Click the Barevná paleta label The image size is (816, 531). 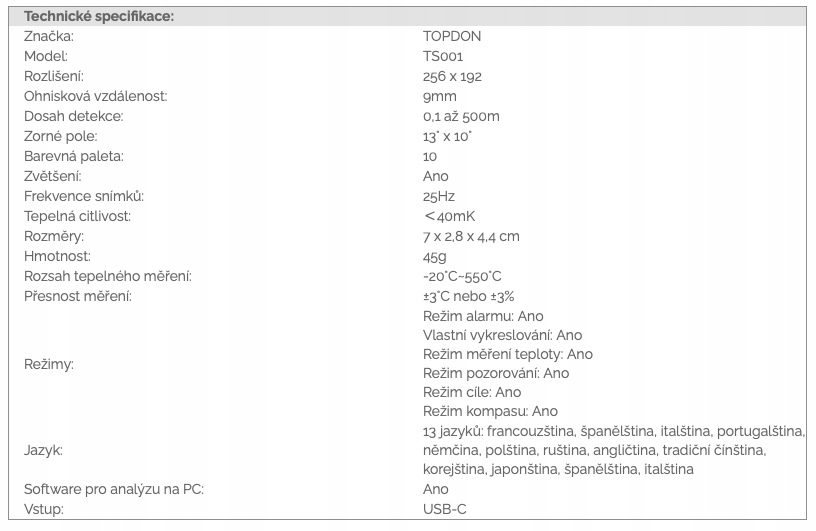pos(74,156)
